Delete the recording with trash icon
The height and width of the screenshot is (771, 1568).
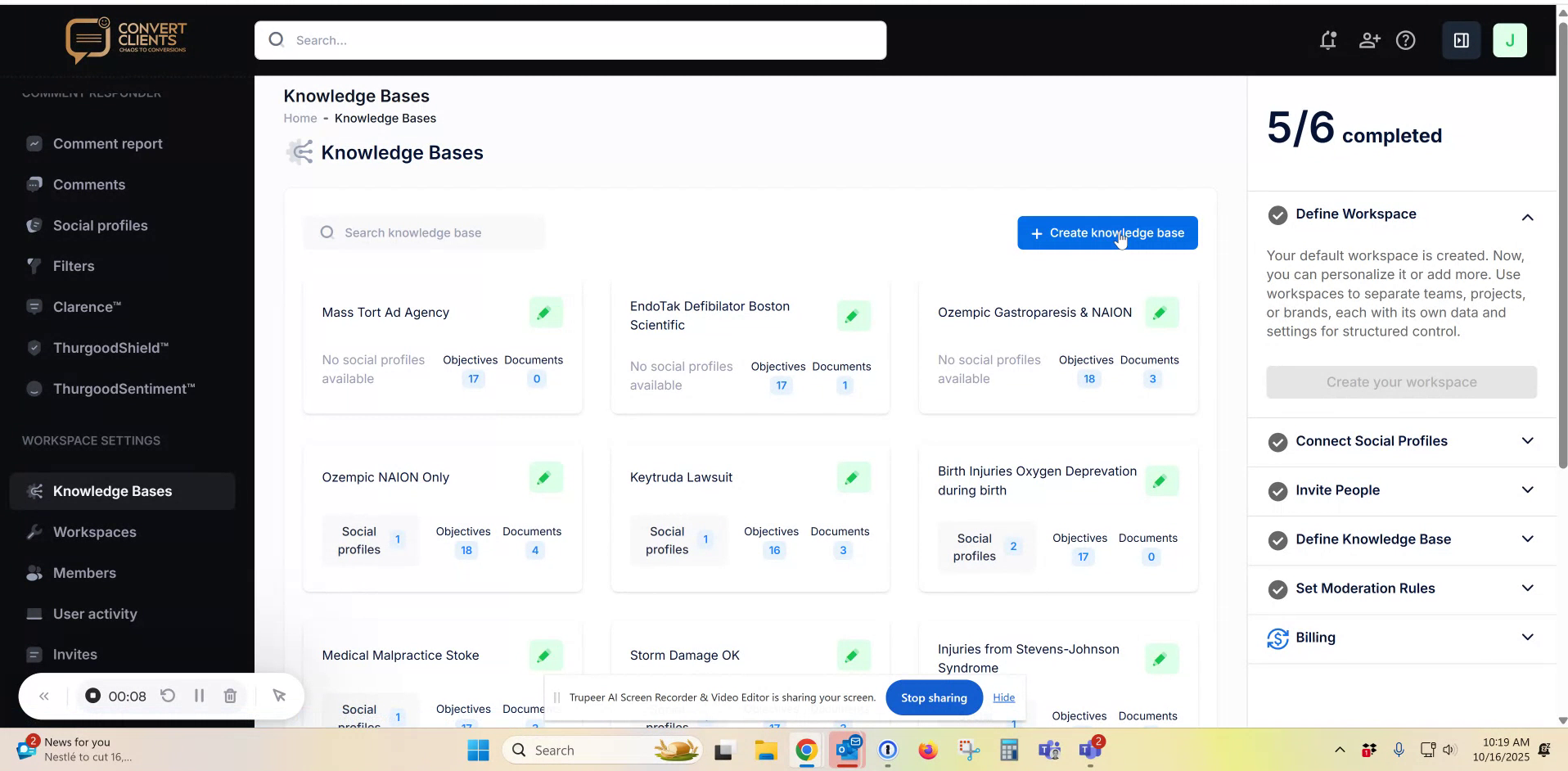tap(229, 696)
